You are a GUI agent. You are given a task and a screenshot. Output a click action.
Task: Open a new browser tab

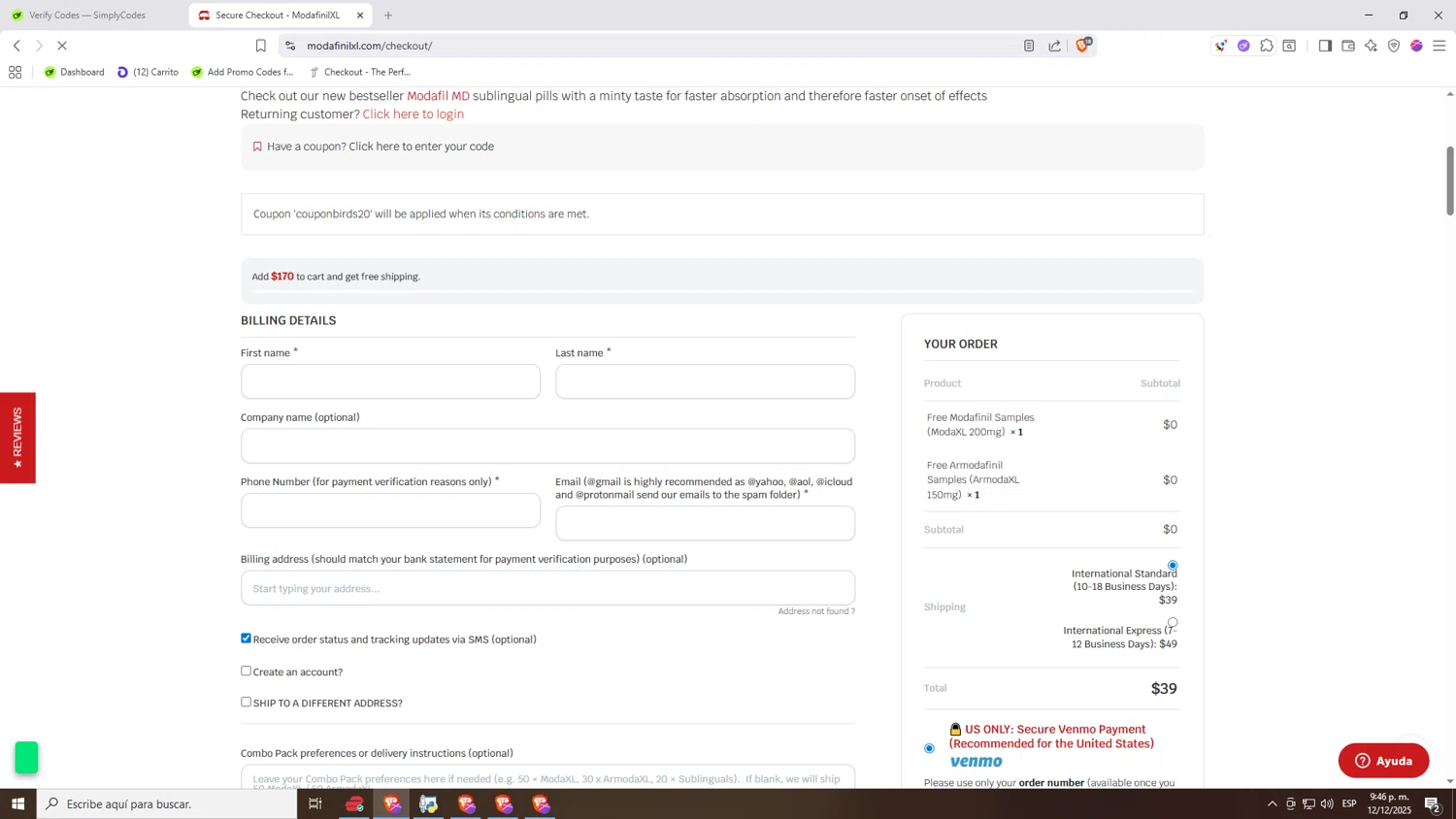[388, 16]
